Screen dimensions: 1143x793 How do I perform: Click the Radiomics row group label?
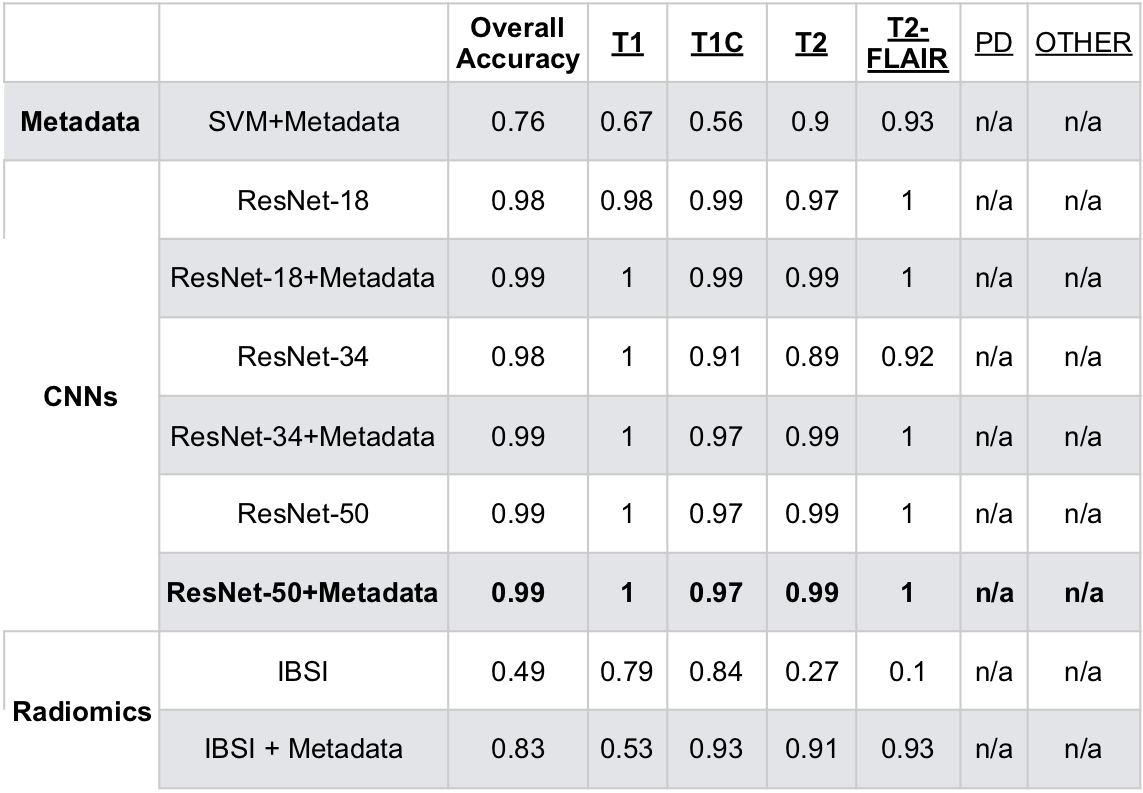tap(83, 712)
